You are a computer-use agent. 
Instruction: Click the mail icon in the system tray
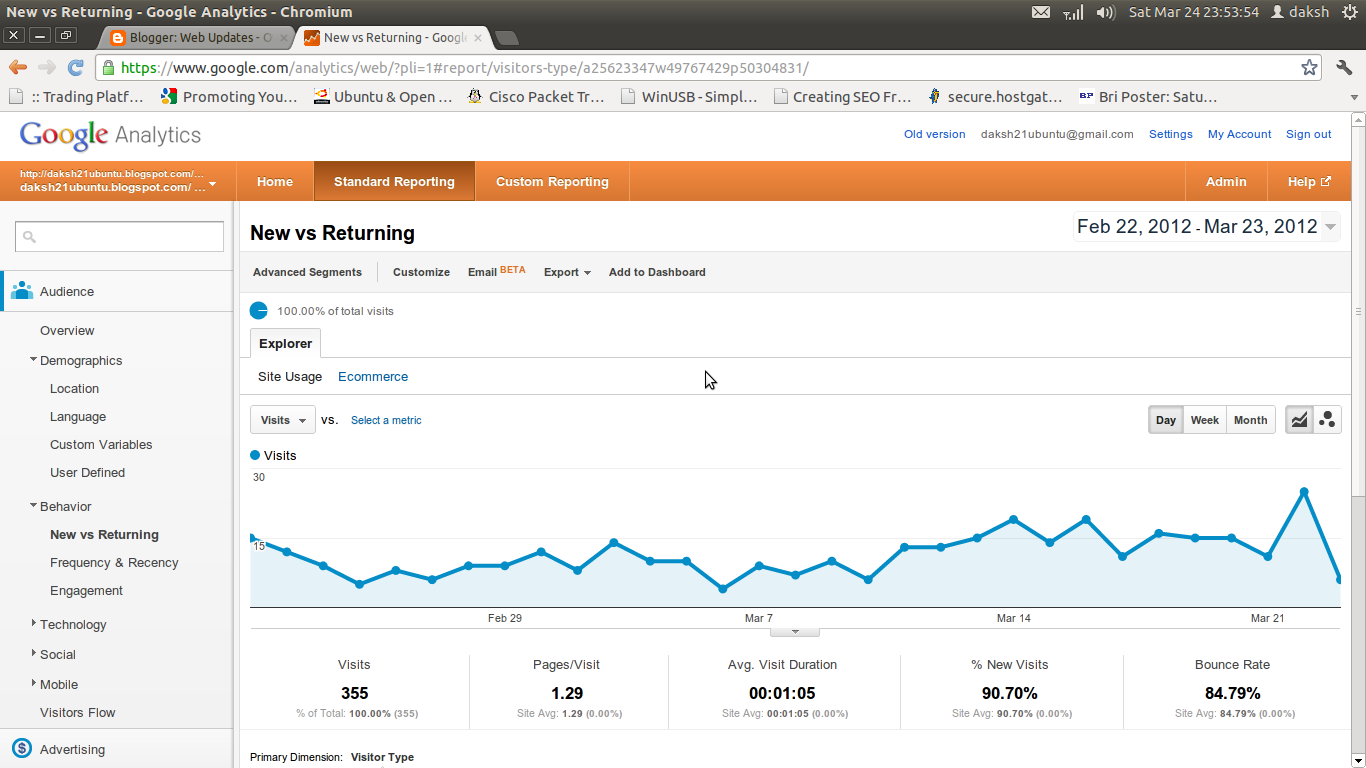[1040, 12]
